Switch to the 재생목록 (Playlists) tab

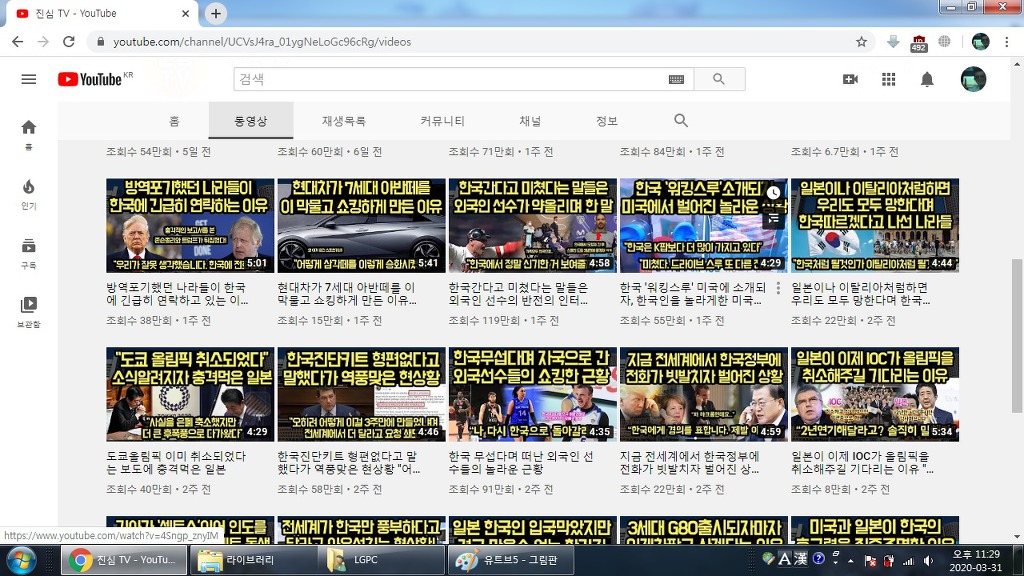[x=343, y=121]
